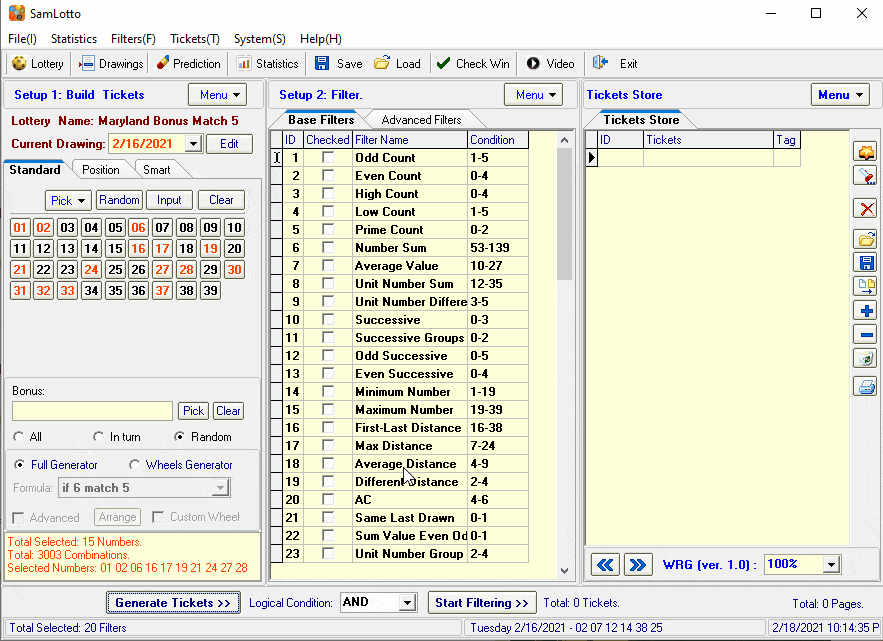Click the Random number button

coord(119,200)
